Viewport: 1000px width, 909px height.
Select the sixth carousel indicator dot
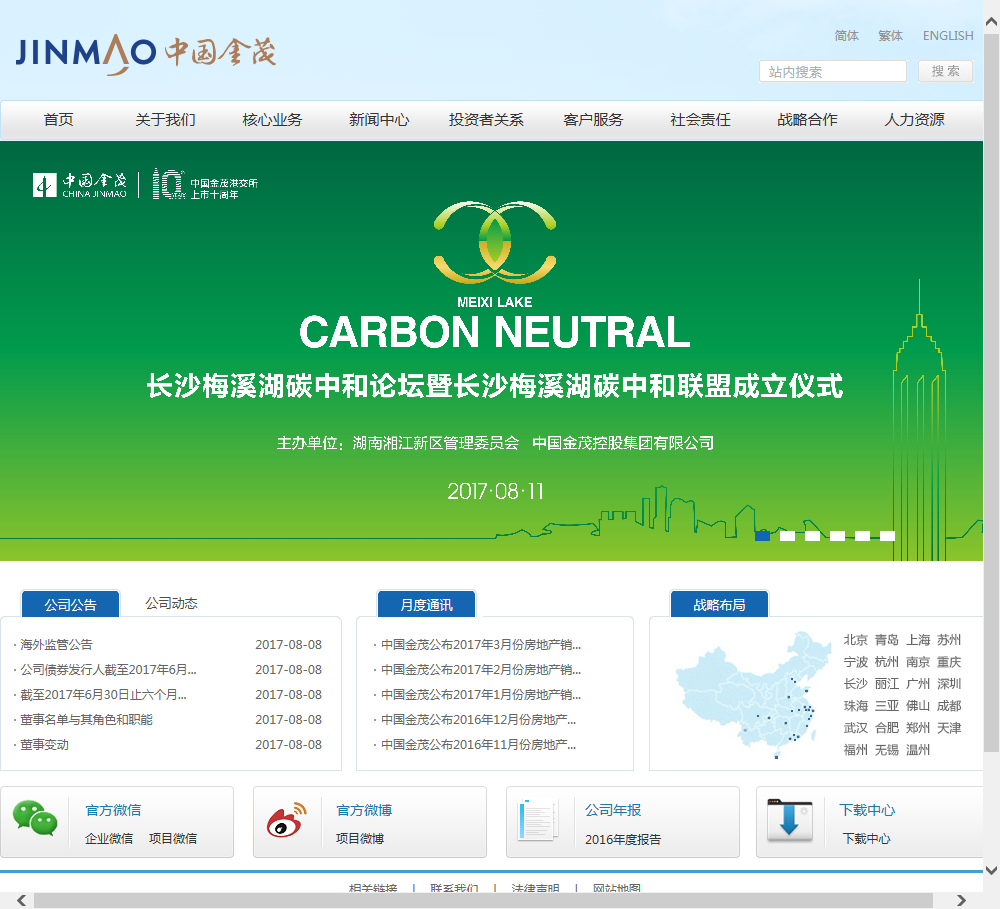point(887,536)
